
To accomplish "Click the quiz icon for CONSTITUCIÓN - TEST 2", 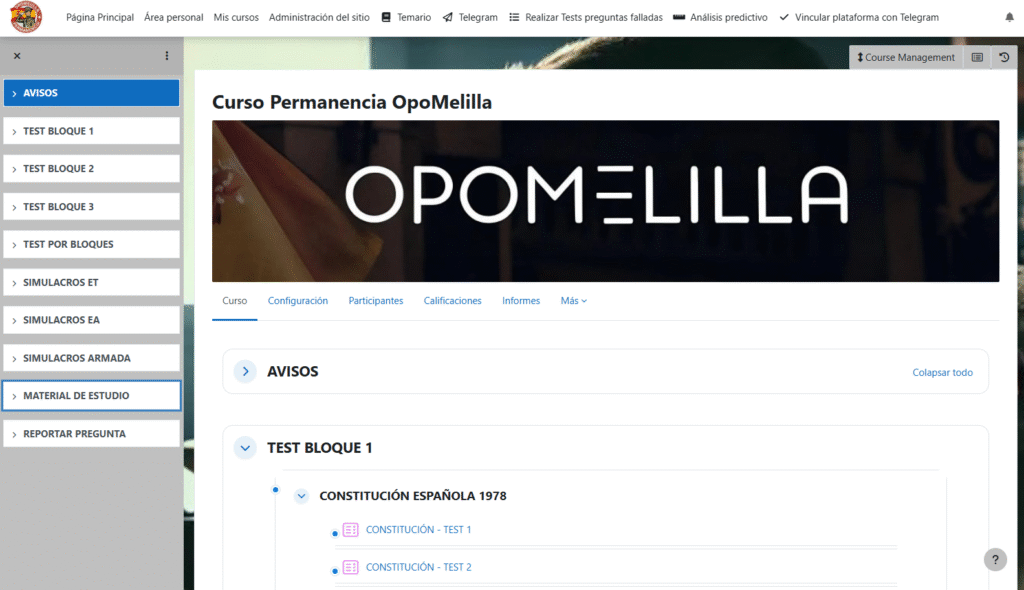I will click(351, 567).
